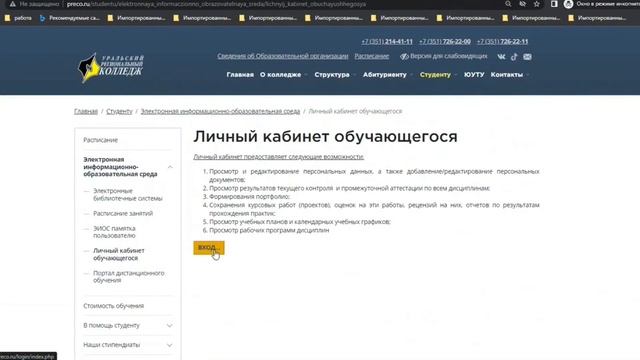
Task: Go to 'Главная' in main menu
Action: coord(240,75)
